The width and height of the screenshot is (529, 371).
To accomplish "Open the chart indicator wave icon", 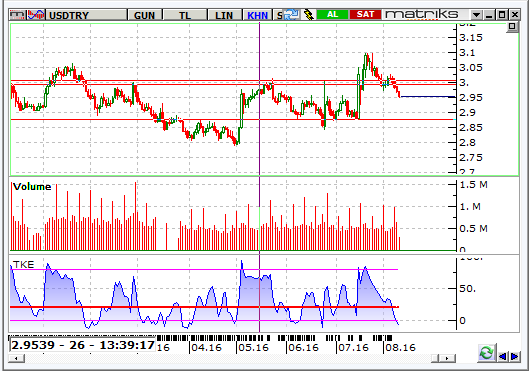I will tap(36, 15).
